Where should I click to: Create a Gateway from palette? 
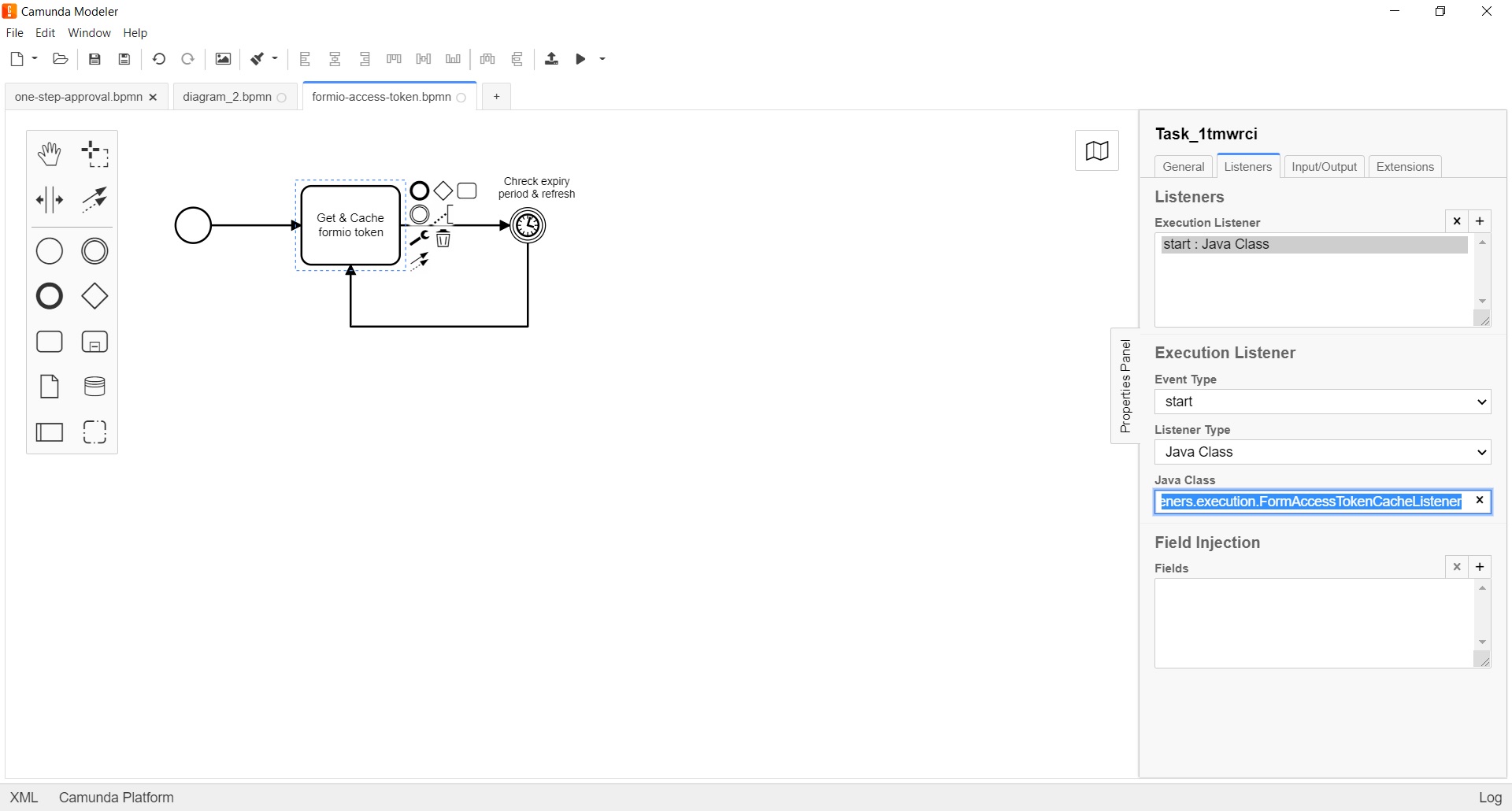pos(95,296)
